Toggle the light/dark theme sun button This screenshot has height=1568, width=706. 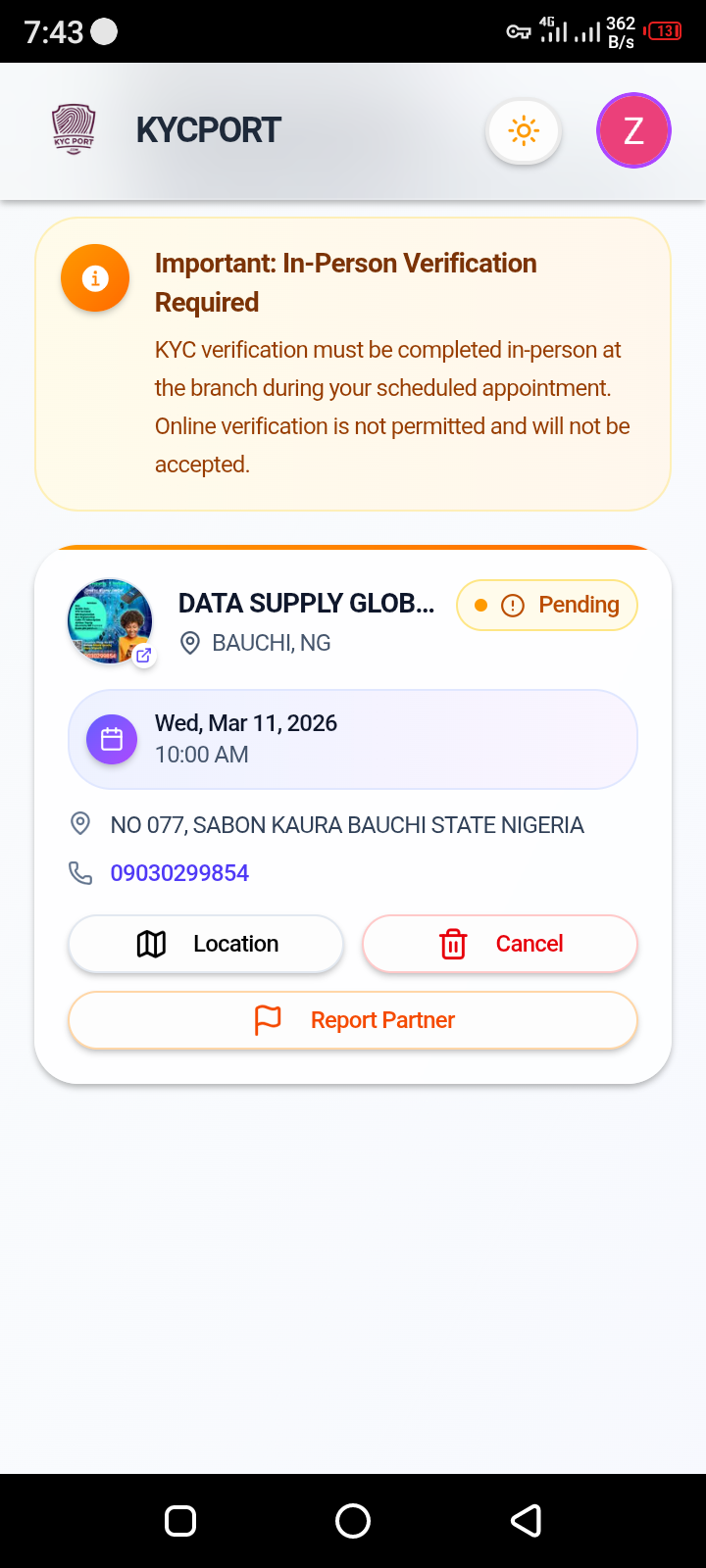coord(524,130)
